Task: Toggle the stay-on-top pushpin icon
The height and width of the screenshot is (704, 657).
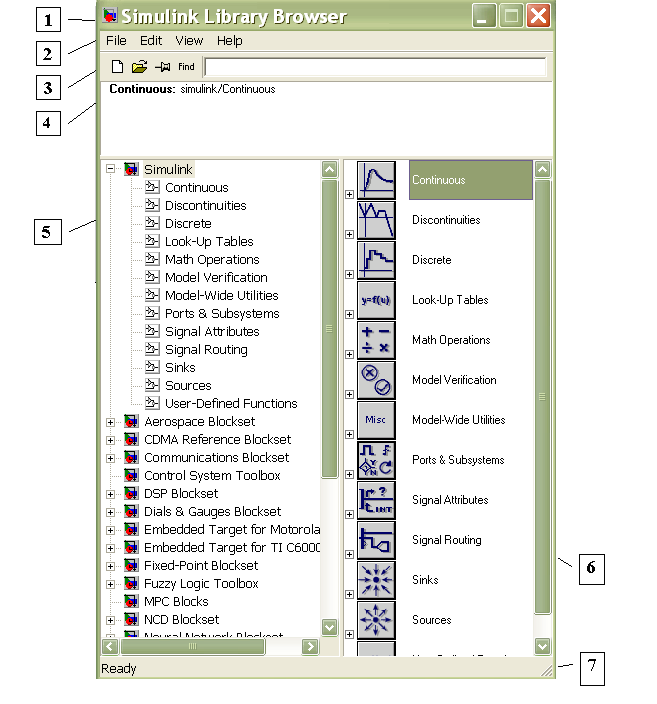Action: (x=163, y=67)
